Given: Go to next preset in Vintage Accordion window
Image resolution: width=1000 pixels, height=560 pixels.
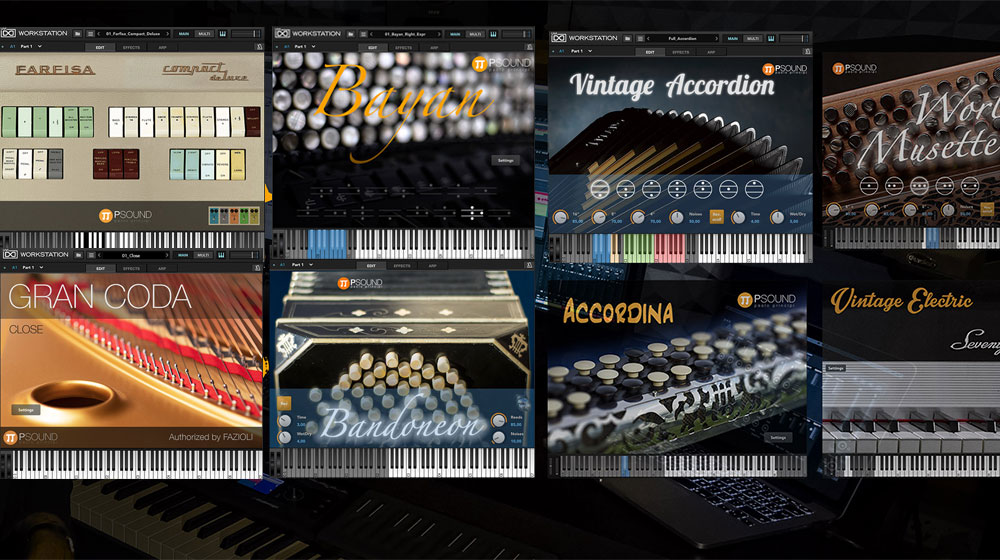Looking at the screenshot, I should pos(716,38).
